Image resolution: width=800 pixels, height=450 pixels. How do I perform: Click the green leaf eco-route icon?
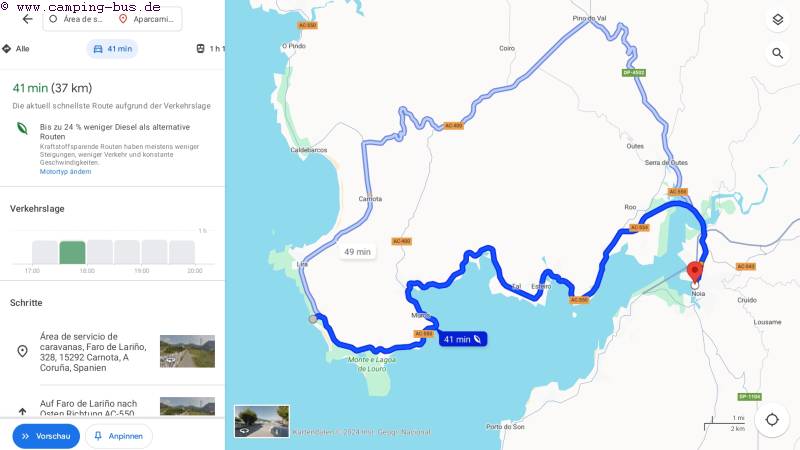[x=22, y=128]
